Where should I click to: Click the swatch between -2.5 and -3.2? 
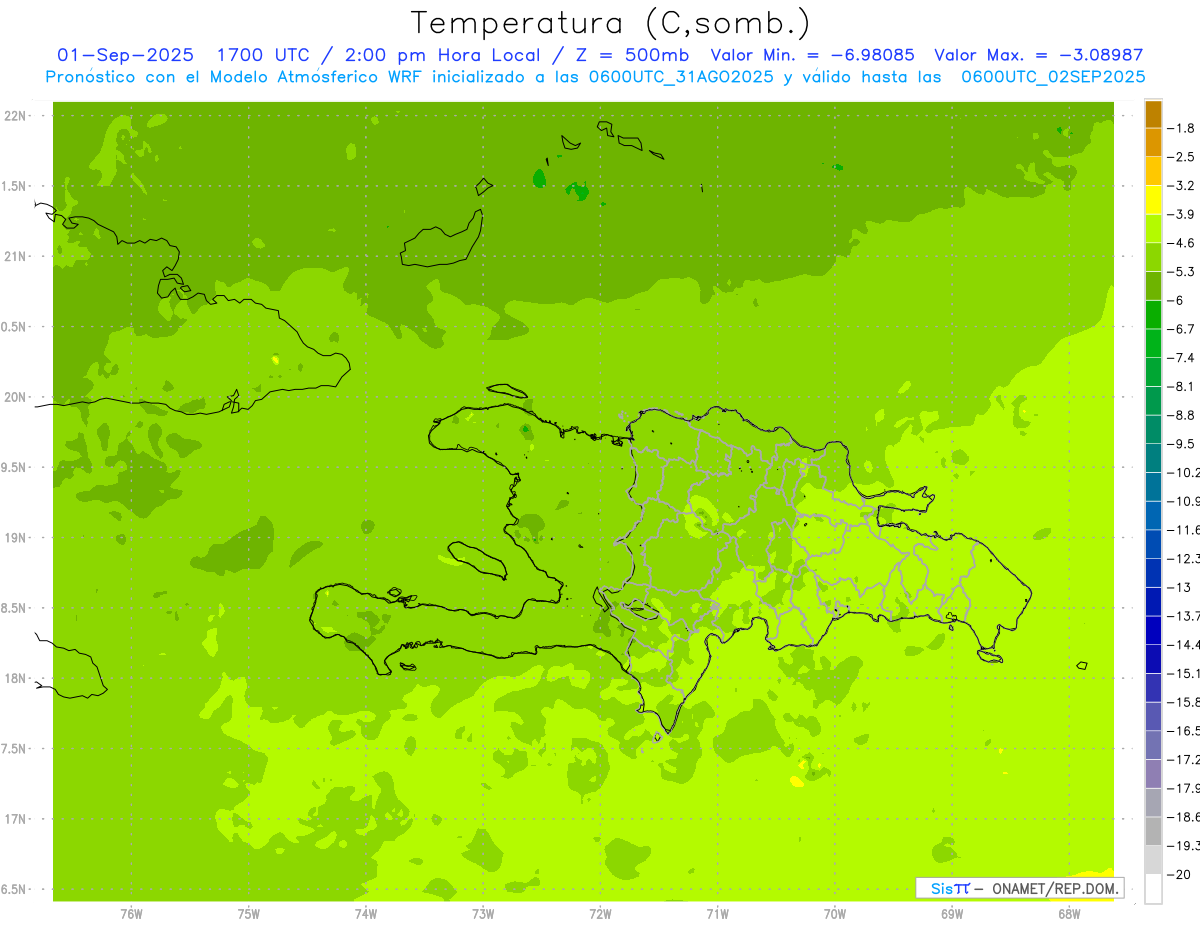tap(1153, 172)
